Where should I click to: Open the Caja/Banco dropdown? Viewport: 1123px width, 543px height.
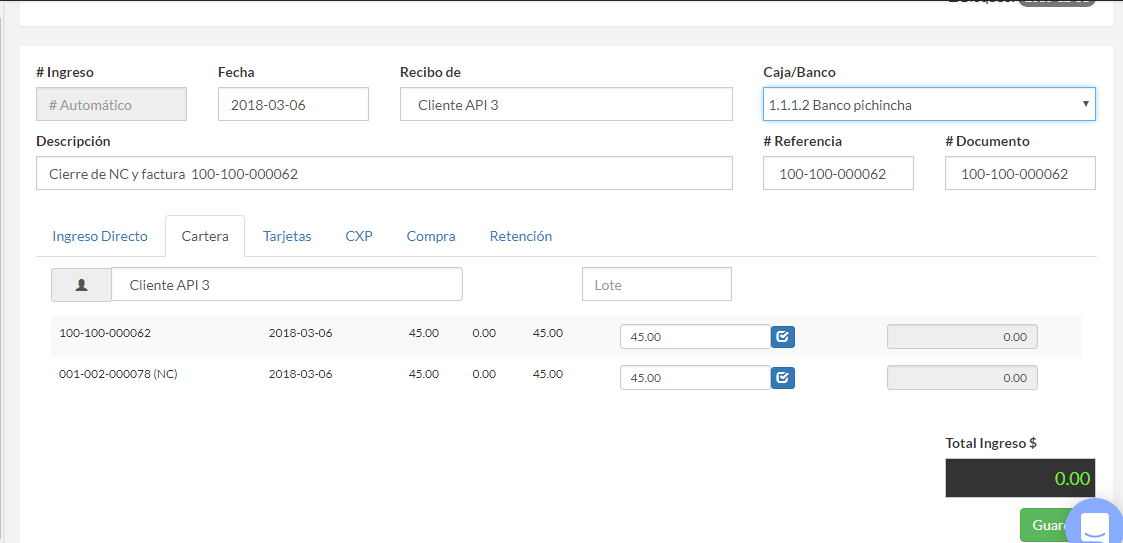tap(929, 105)
